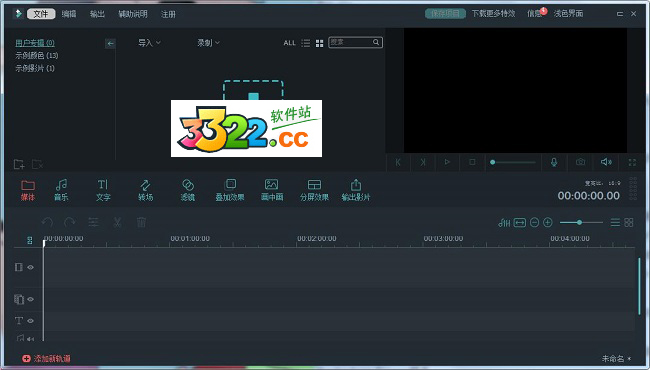Open the 输出 export menu
Image resolution: width=650 pixels, height=370 pixels.
point(97,14)
